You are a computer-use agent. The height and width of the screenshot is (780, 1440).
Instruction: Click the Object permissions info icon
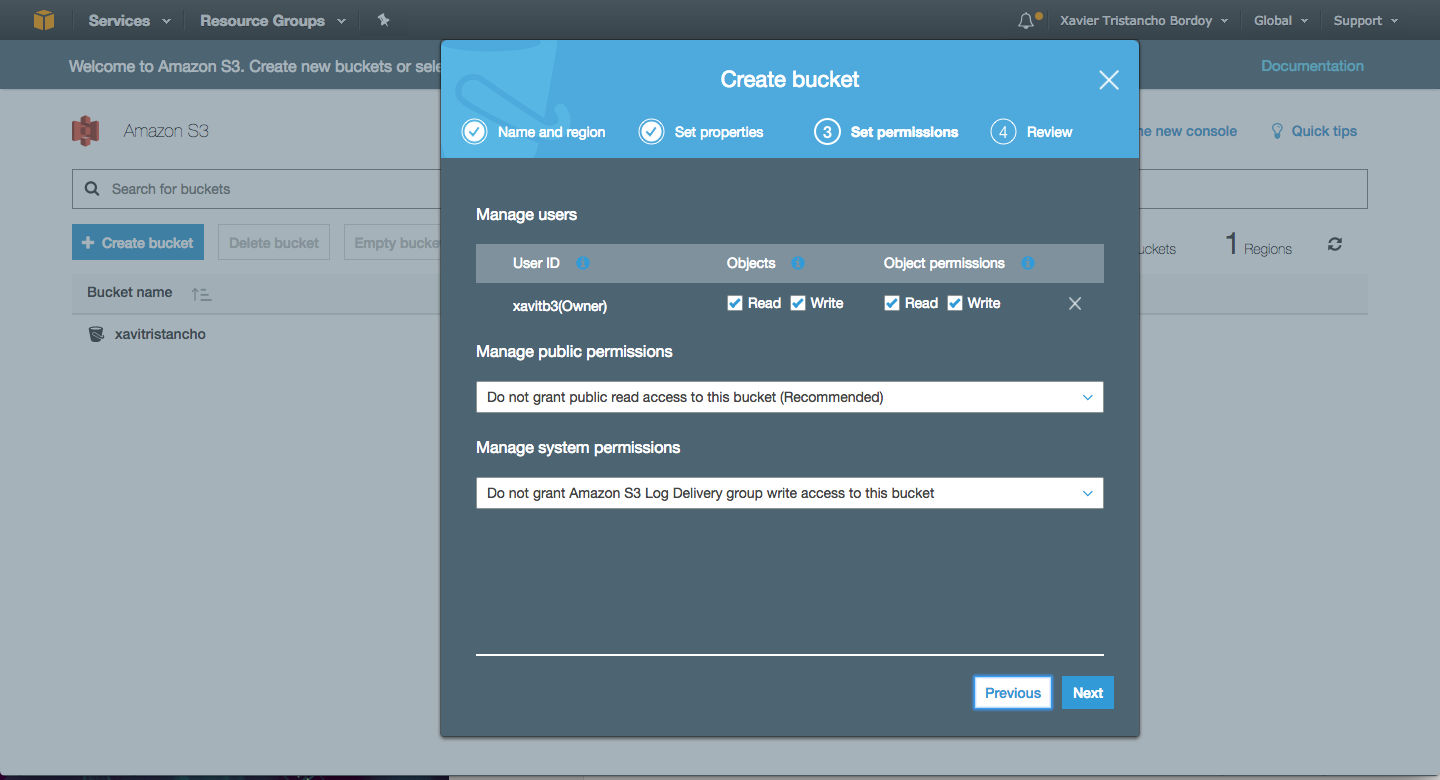1027,263
